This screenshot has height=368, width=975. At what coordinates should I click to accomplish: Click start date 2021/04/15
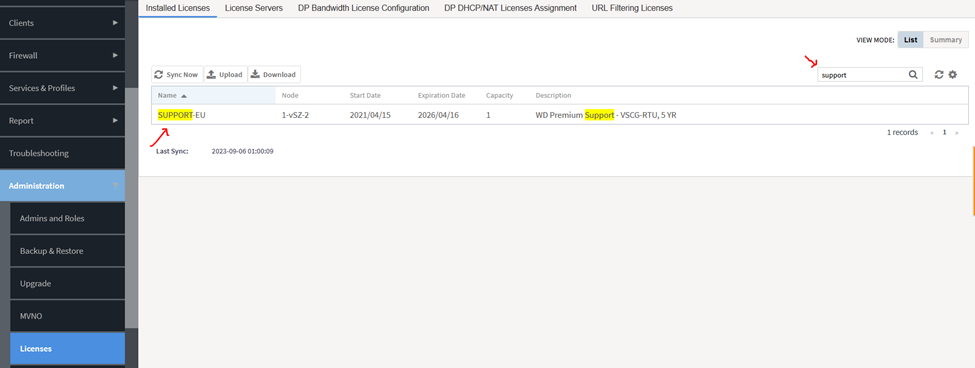[370, 115]
